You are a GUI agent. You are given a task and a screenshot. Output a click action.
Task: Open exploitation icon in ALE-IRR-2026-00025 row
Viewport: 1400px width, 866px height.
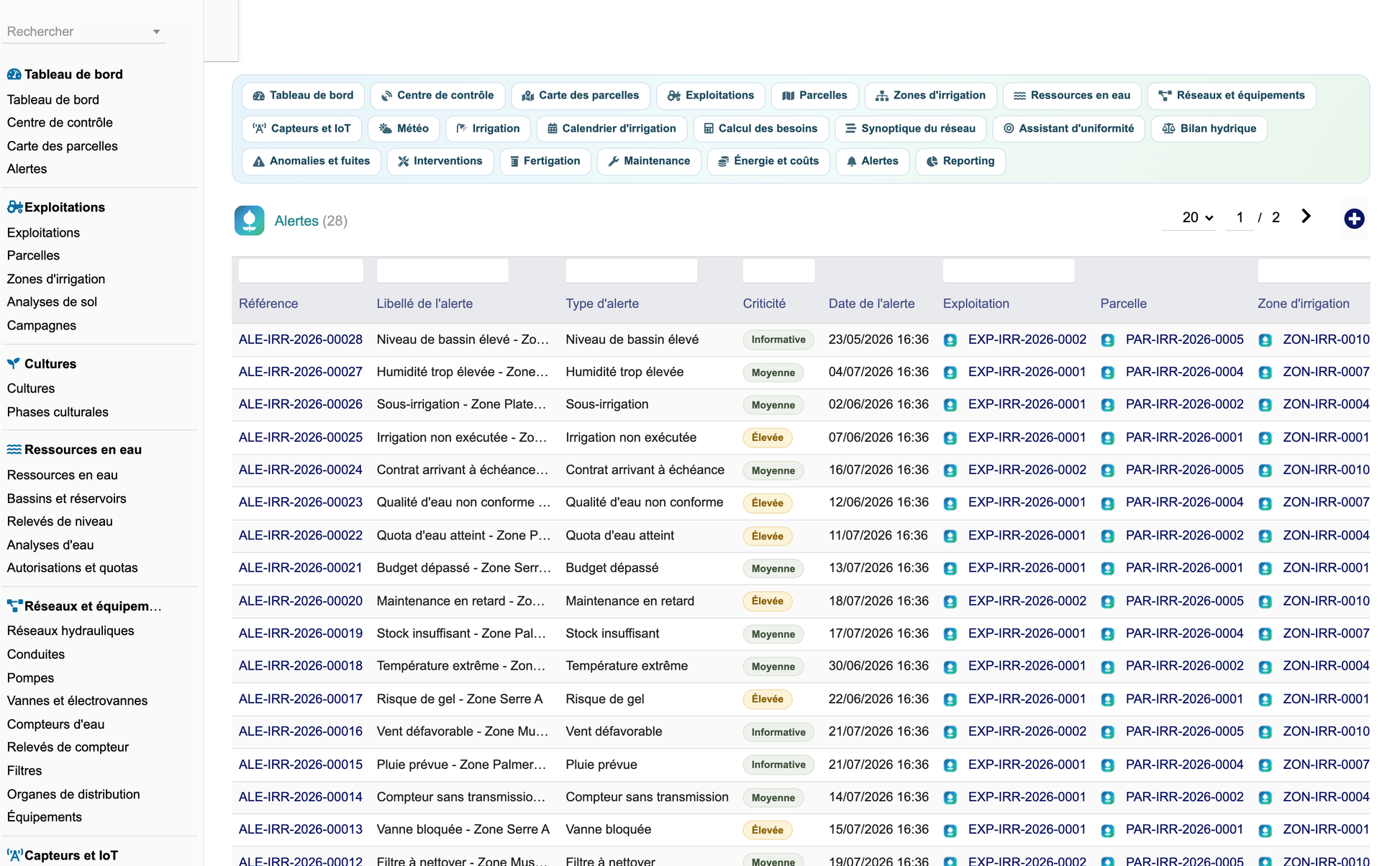(950, 438)
